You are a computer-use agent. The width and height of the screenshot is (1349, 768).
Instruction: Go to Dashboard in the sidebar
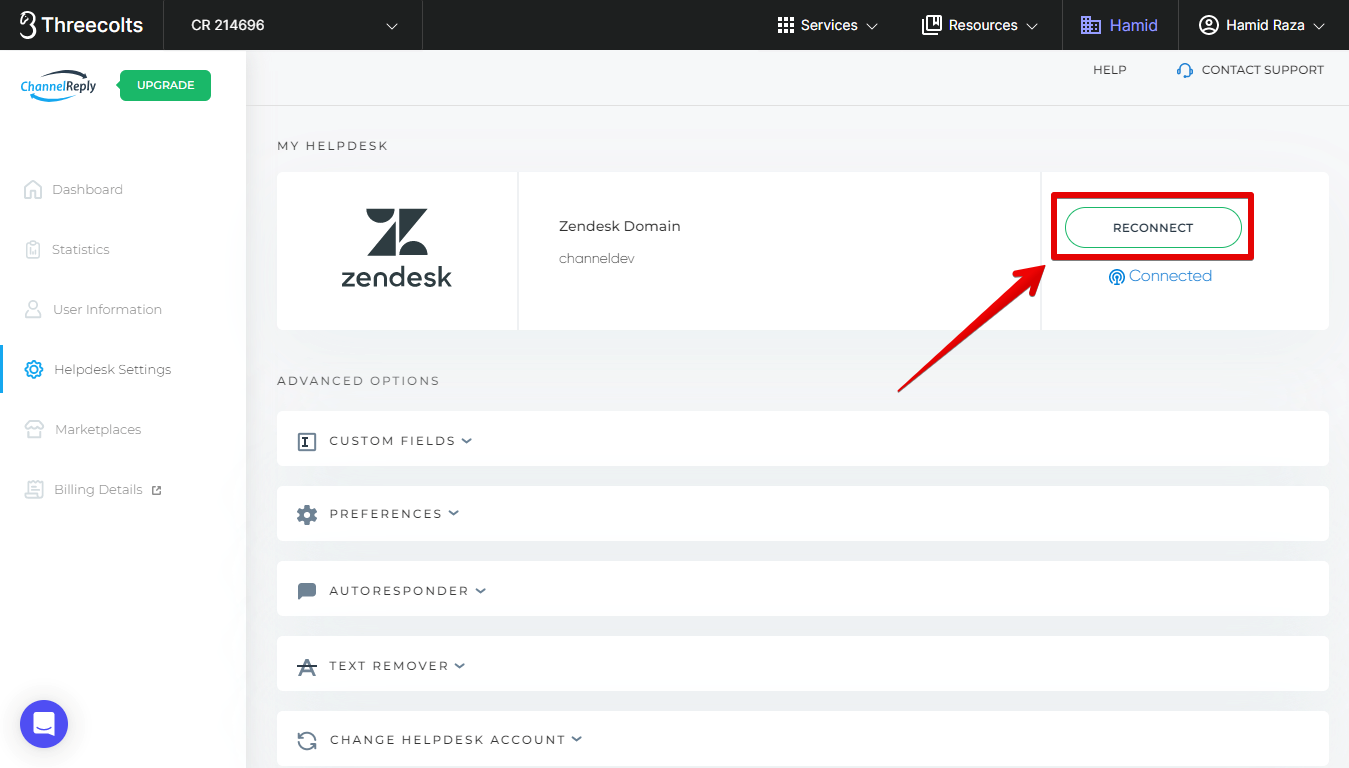(x=87, y=189)
